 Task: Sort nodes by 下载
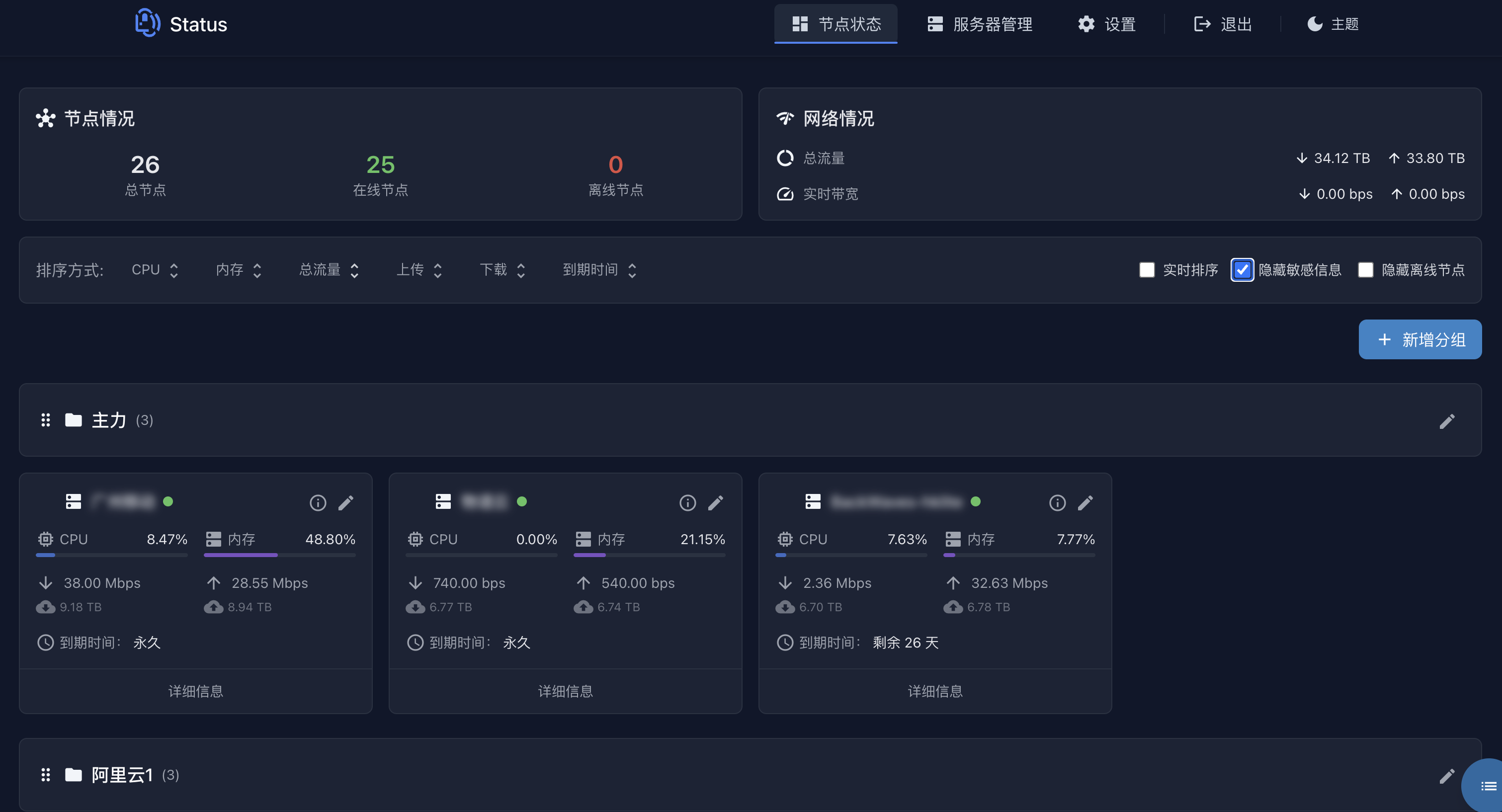(x=503, y=270)
